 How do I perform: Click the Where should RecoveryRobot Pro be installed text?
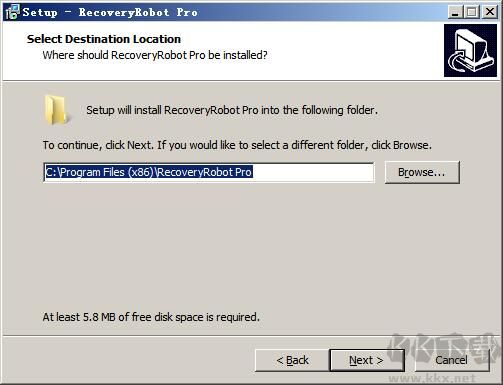pyautogui.click(x=155, y=55)
